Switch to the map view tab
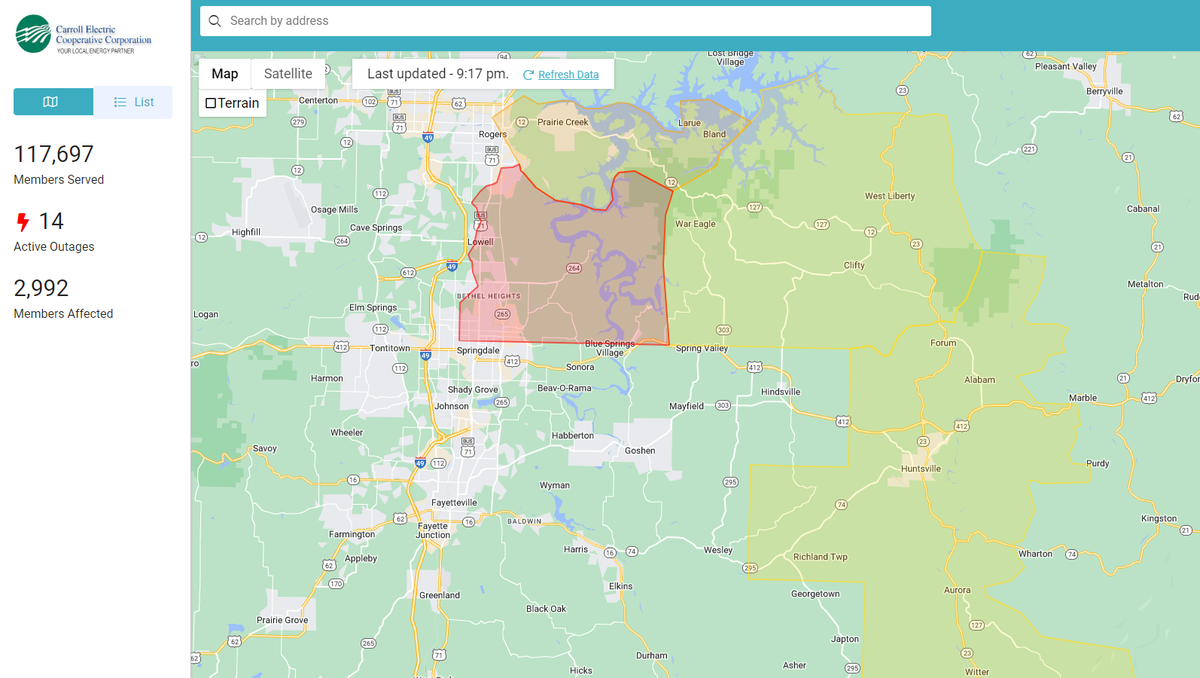The width and height of the screenshot is (1200, 678). [x=53, y=102]
